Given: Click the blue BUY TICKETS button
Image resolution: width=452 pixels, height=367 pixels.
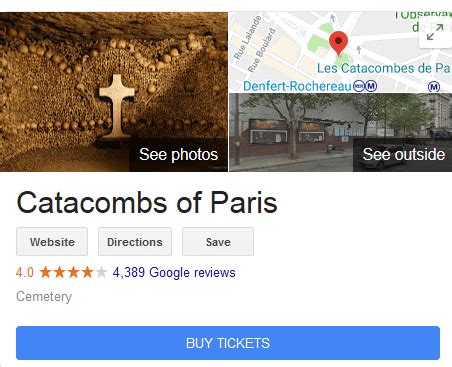Looking at the screenshot, I should click(x=228, y=343).
